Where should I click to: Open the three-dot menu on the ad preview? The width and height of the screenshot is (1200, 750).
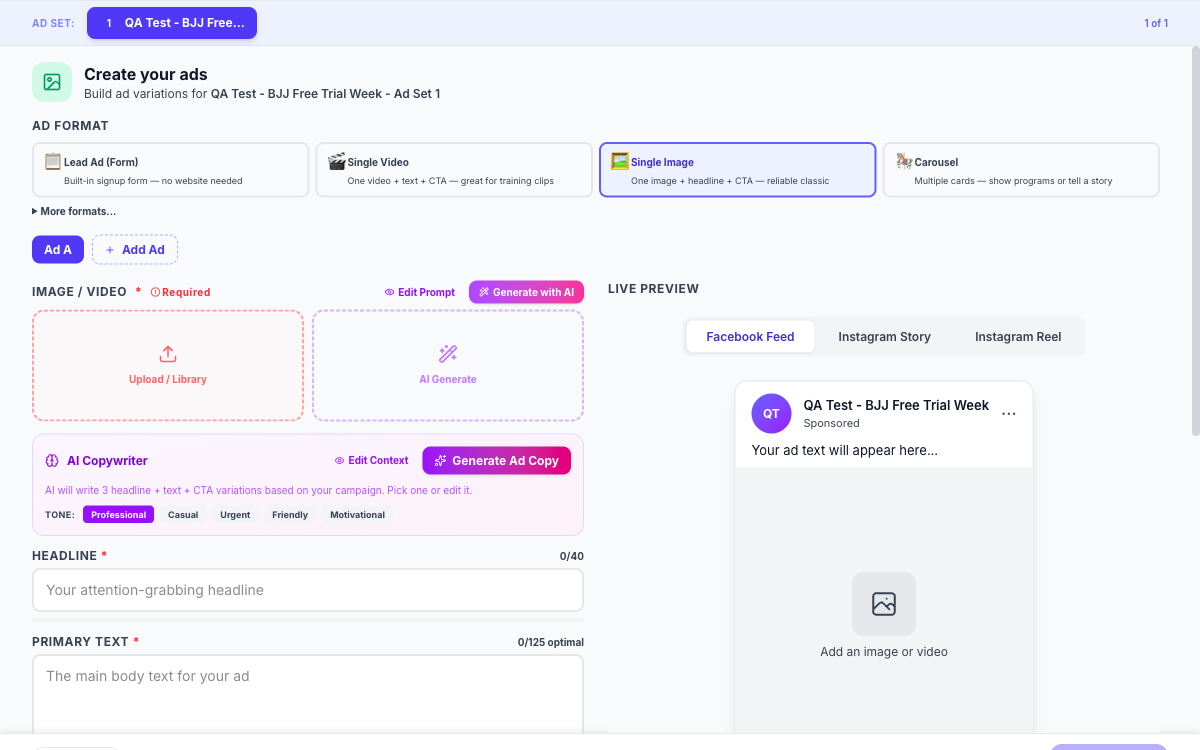(1009, 413)
